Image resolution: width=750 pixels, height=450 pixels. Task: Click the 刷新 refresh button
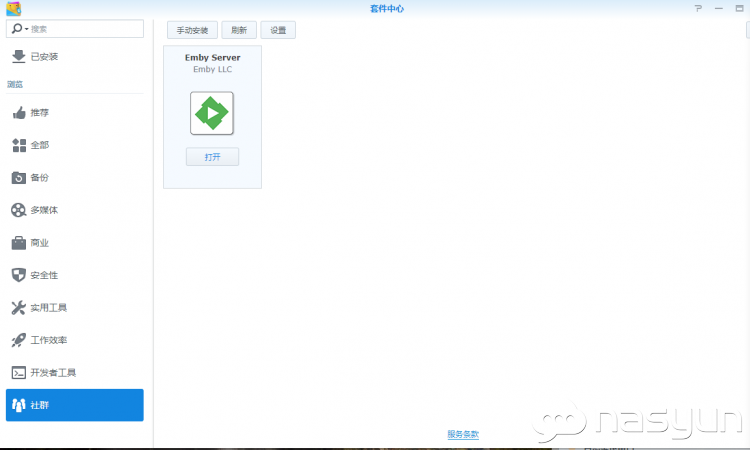coord(239,30)
